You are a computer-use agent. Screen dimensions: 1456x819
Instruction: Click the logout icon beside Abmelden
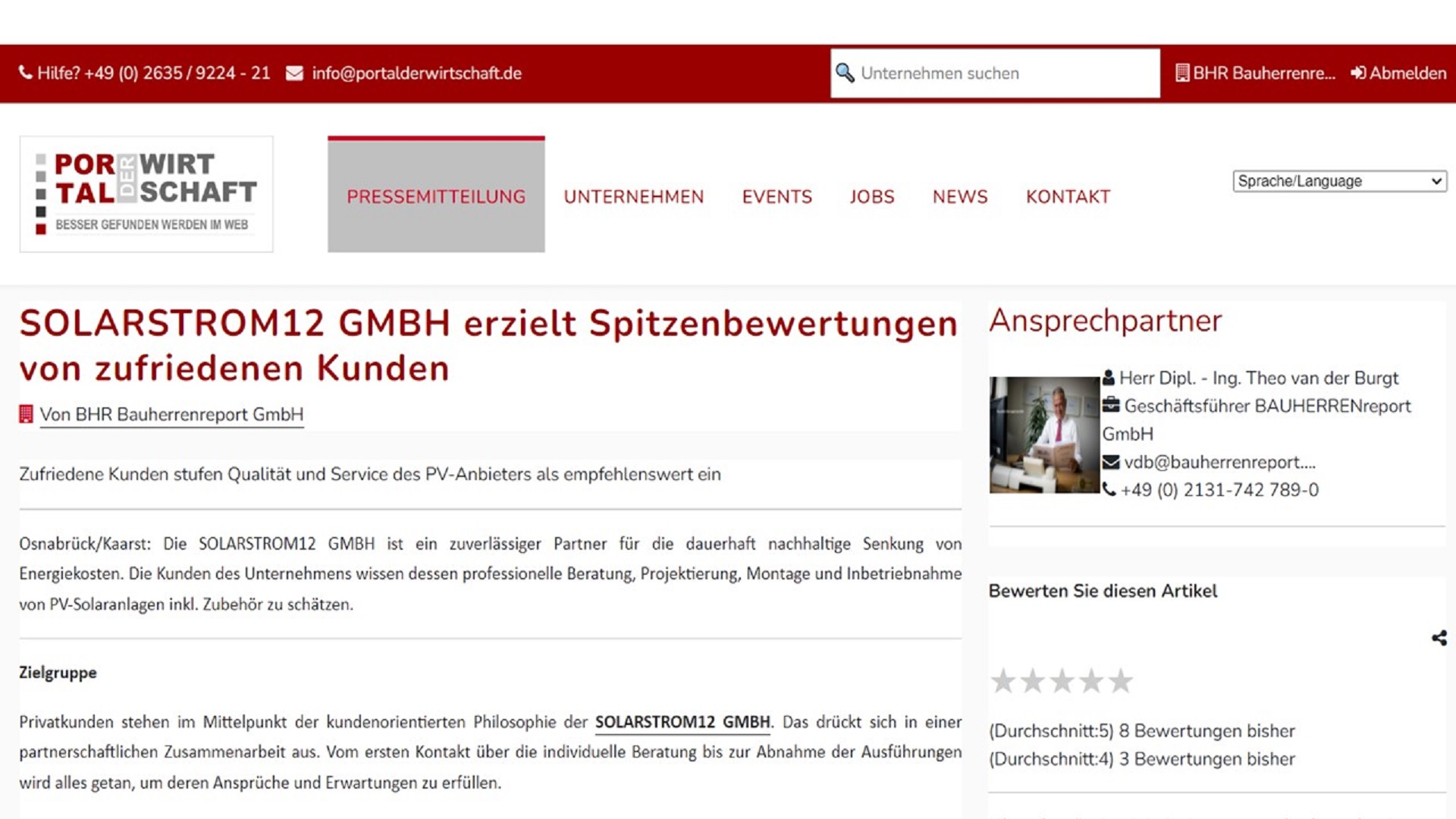(1357, 73)
